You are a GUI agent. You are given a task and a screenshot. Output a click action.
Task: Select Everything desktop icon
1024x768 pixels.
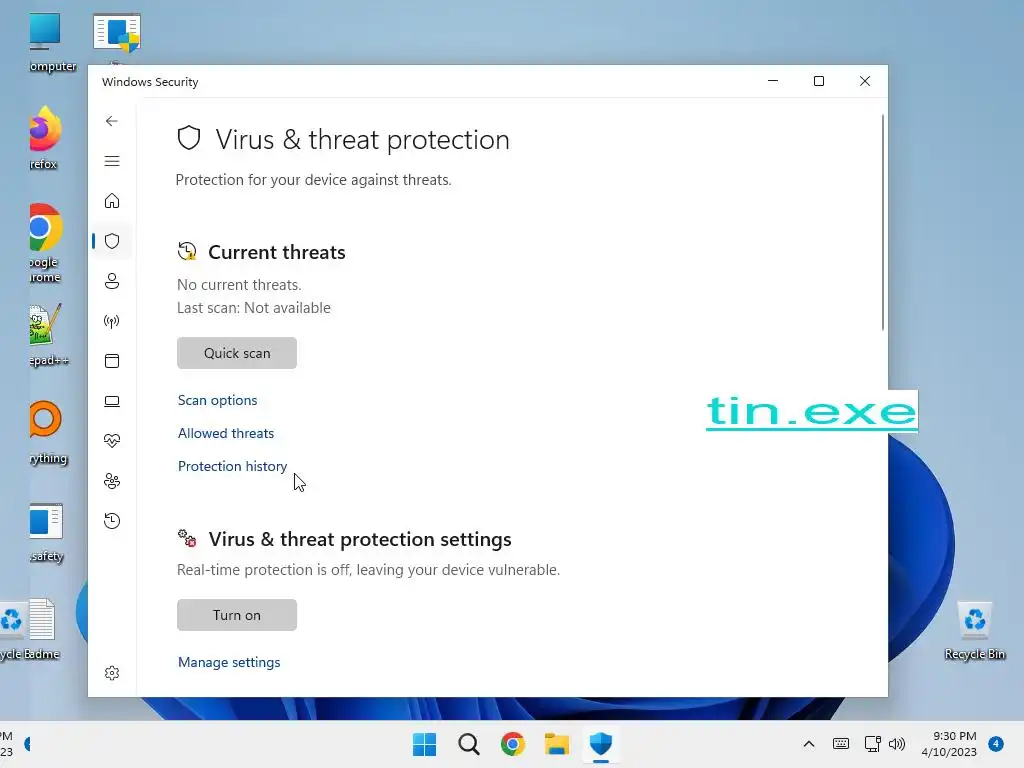(47, 432)
